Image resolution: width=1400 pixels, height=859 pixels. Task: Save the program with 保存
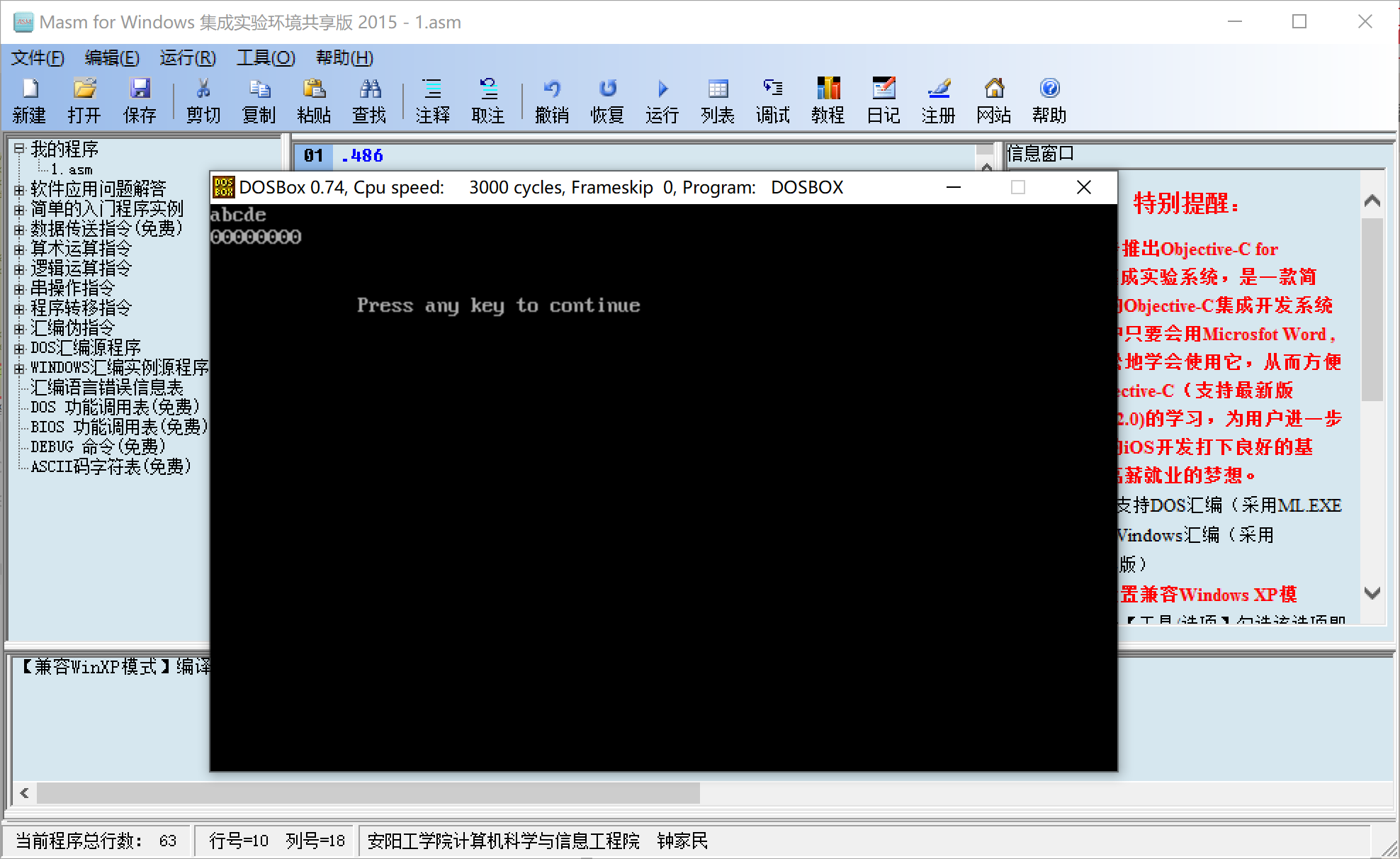(x=139, y=99)
